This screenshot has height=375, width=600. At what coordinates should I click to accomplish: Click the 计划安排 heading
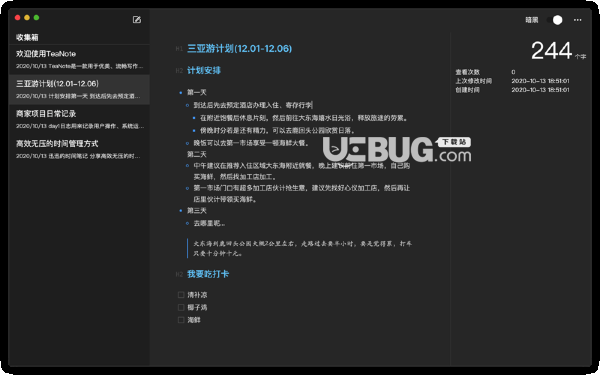tap(204, 70)
